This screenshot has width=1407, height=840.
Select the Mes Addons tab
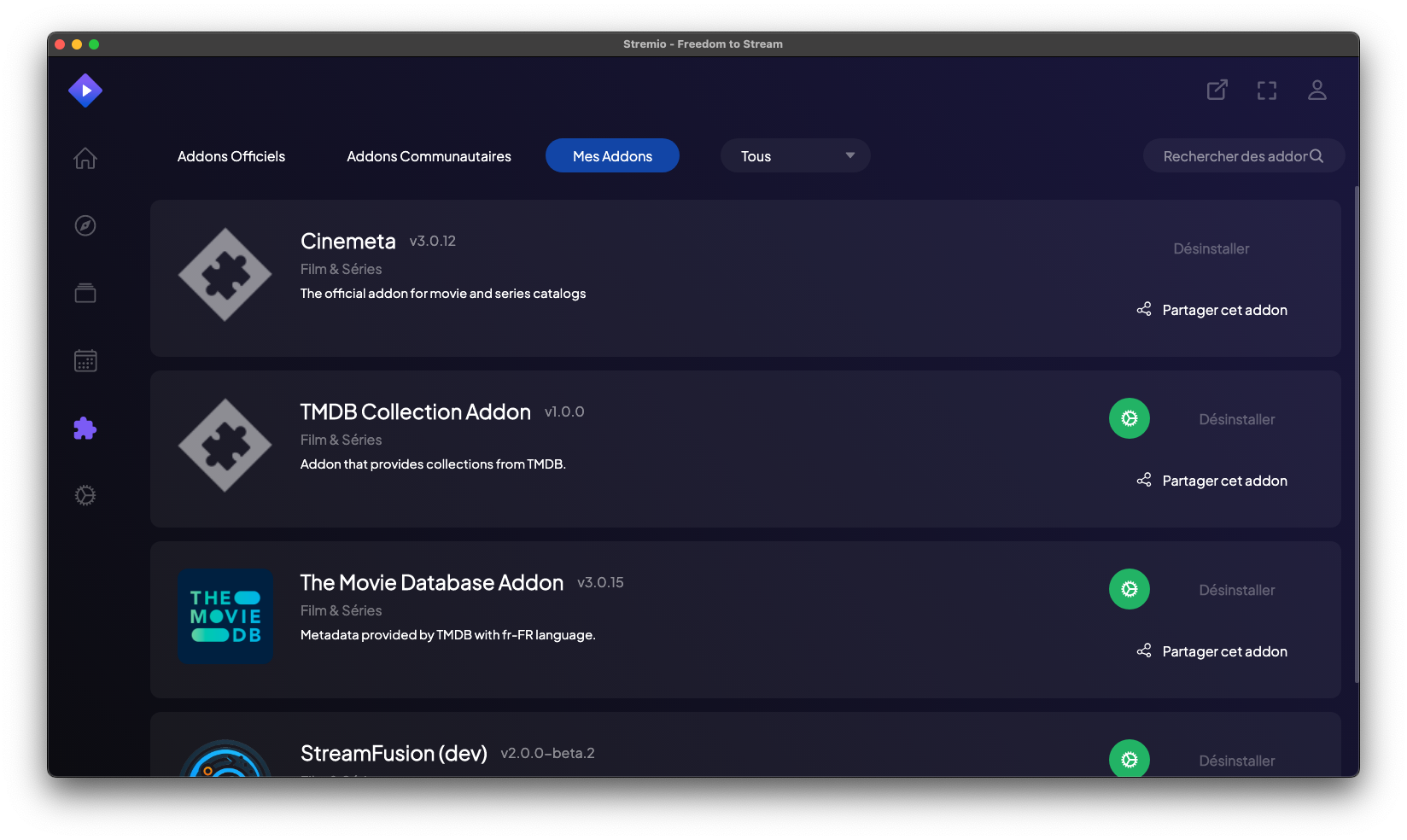[x=612, y=156]
